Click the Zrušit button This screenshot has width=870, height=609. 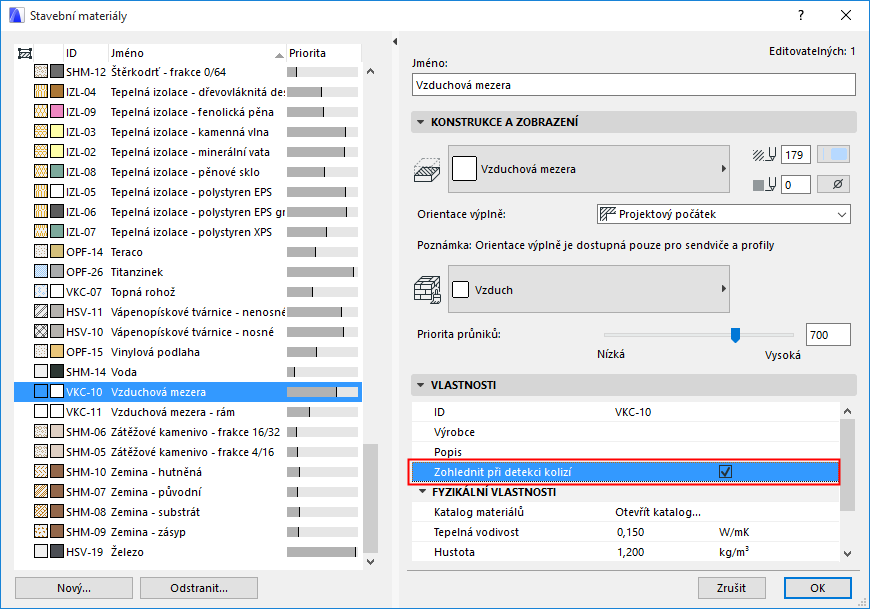[731, 588]
